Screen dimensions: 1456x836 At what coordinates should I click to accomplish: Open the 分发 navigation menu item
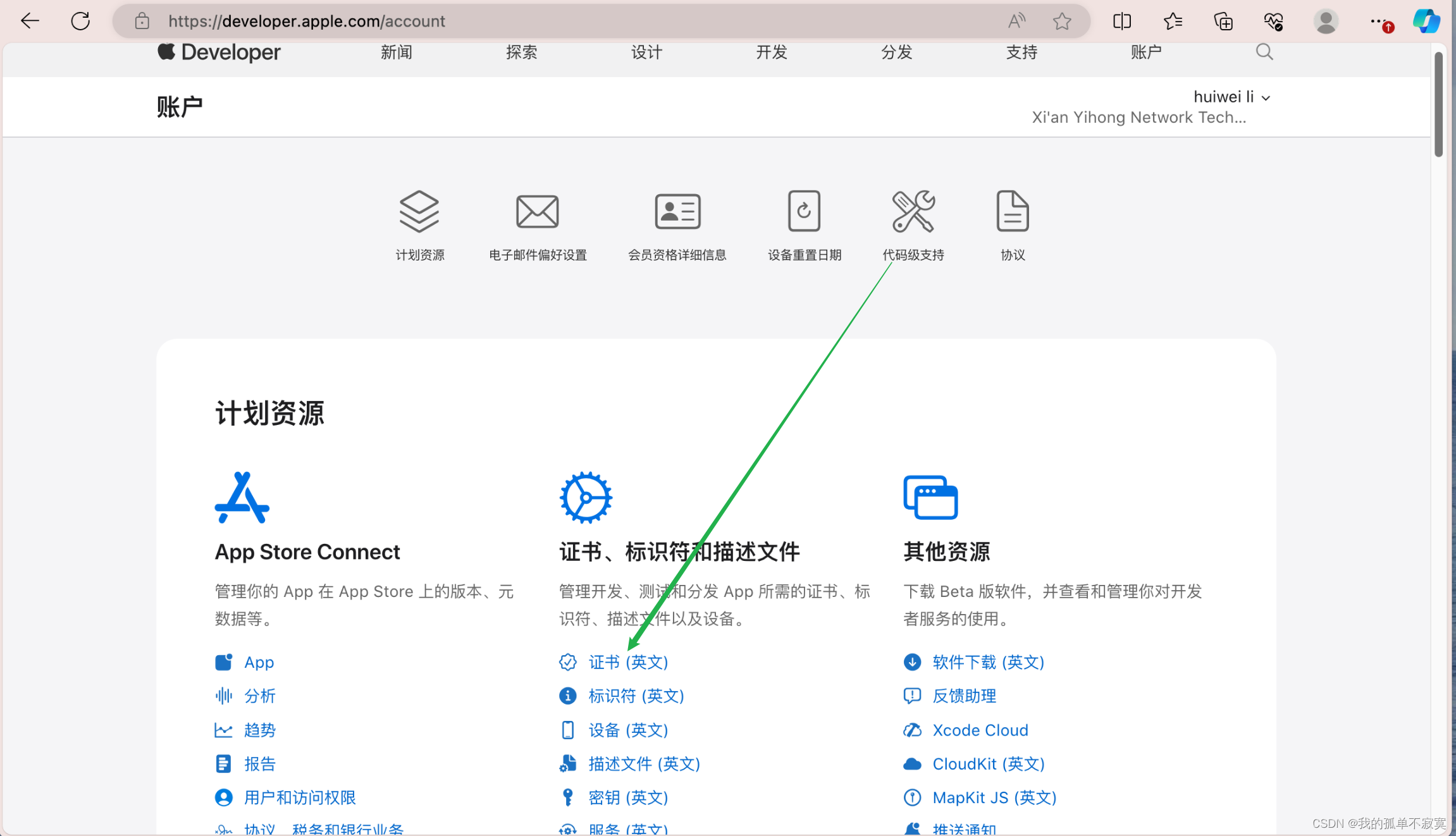point(897,52)
